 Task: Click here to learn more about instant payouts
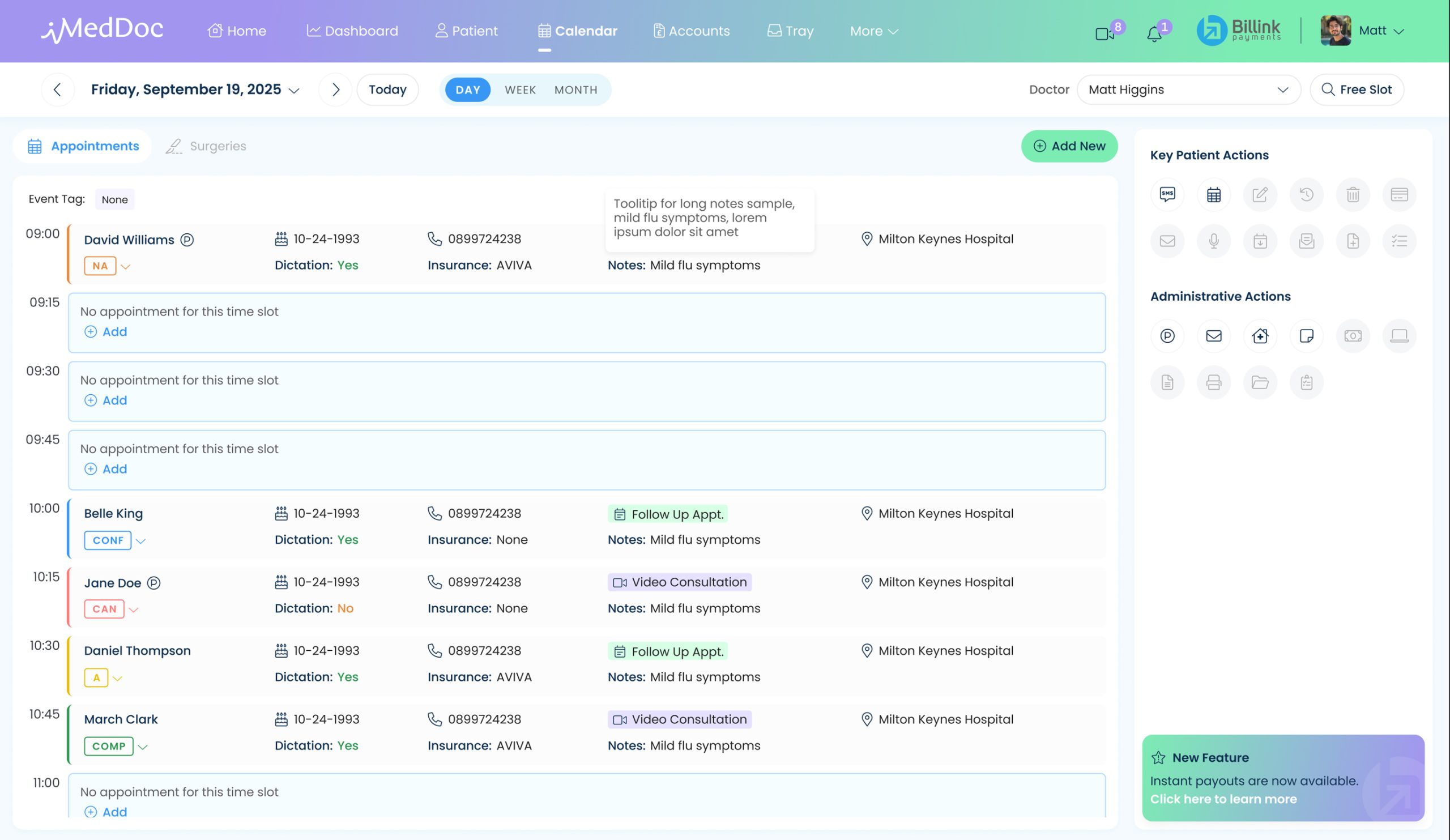[x=1223, y=799]
